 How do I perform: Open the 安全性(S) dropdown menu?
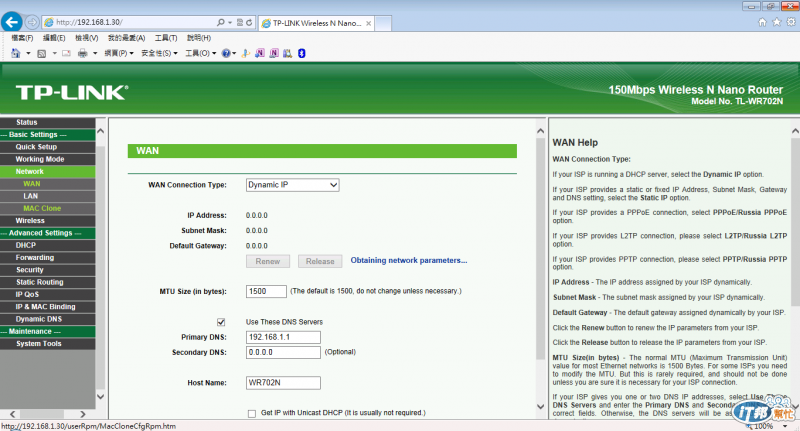pyautogui.click(x=159, y=53)
